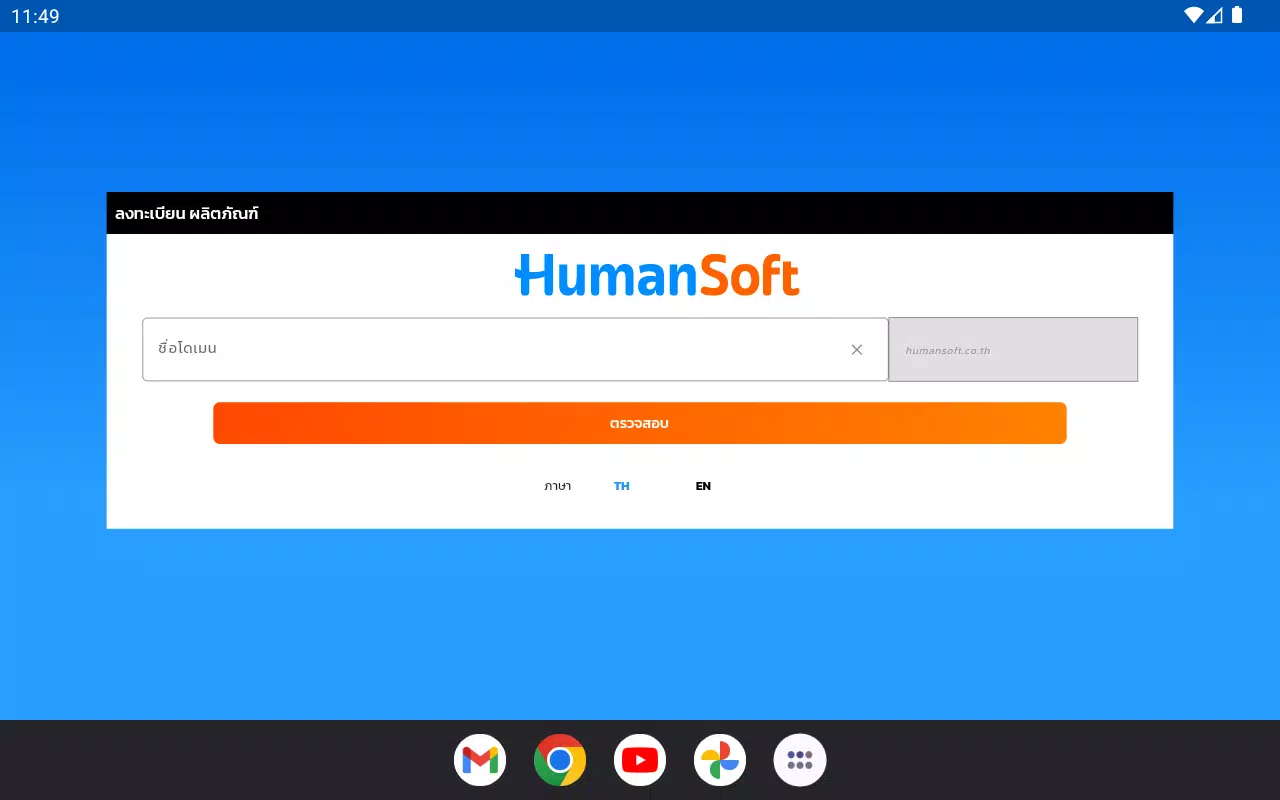The image size is (1280, 800).
Task: Open YouTube from the dock
Action: [x=640, y=760]
